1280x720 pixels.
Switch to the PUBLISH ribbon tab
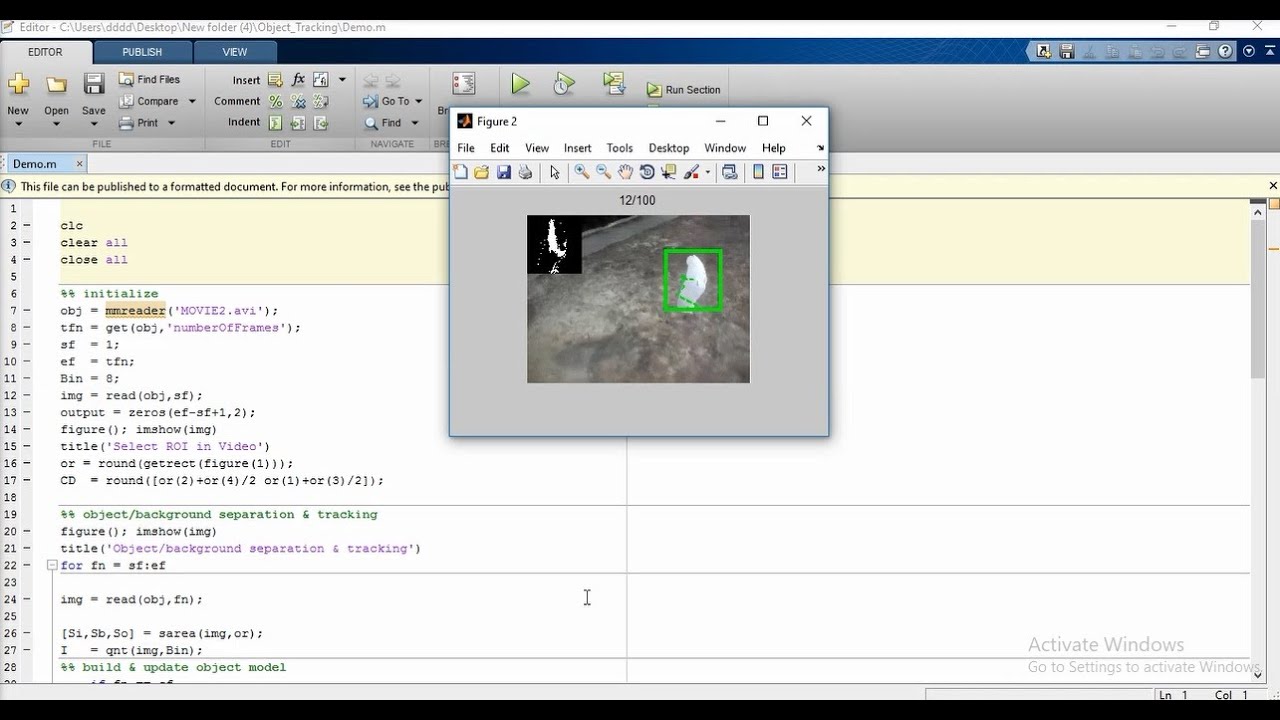(142, 52)
